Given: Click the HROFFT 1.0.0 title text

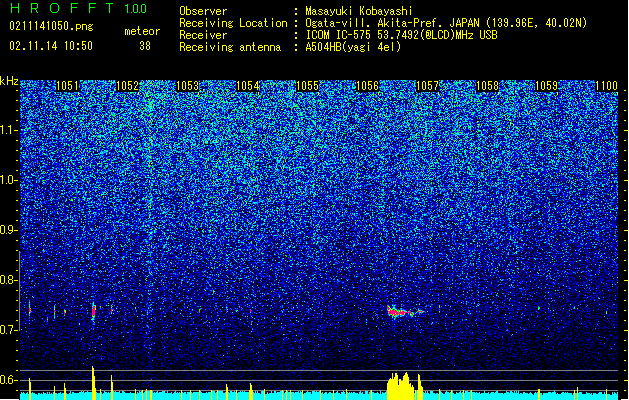Looking at the screenshot, I should [x=78, y=8].
